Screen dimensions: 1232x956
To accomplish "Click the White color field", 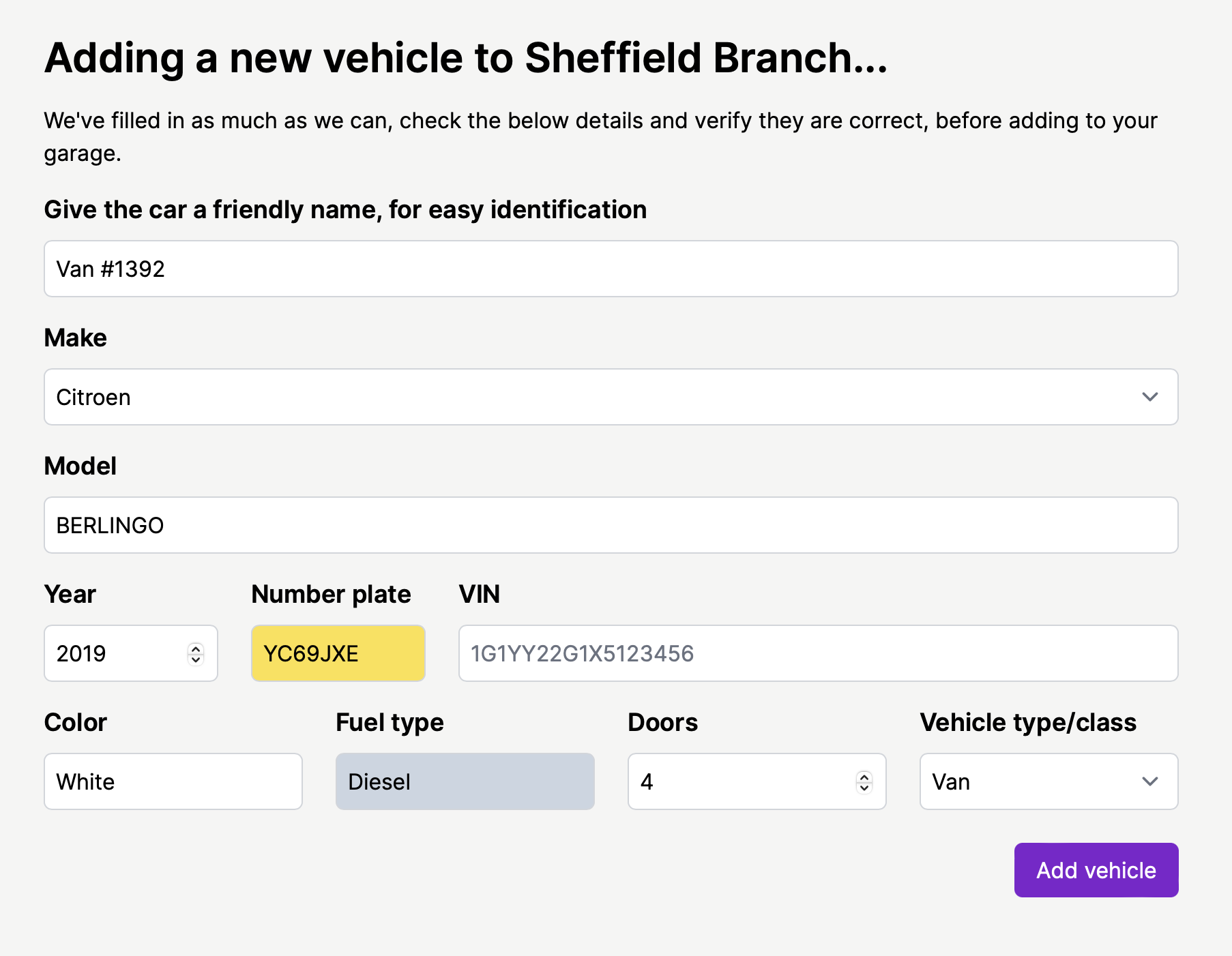I will click(x=173, y=781).
